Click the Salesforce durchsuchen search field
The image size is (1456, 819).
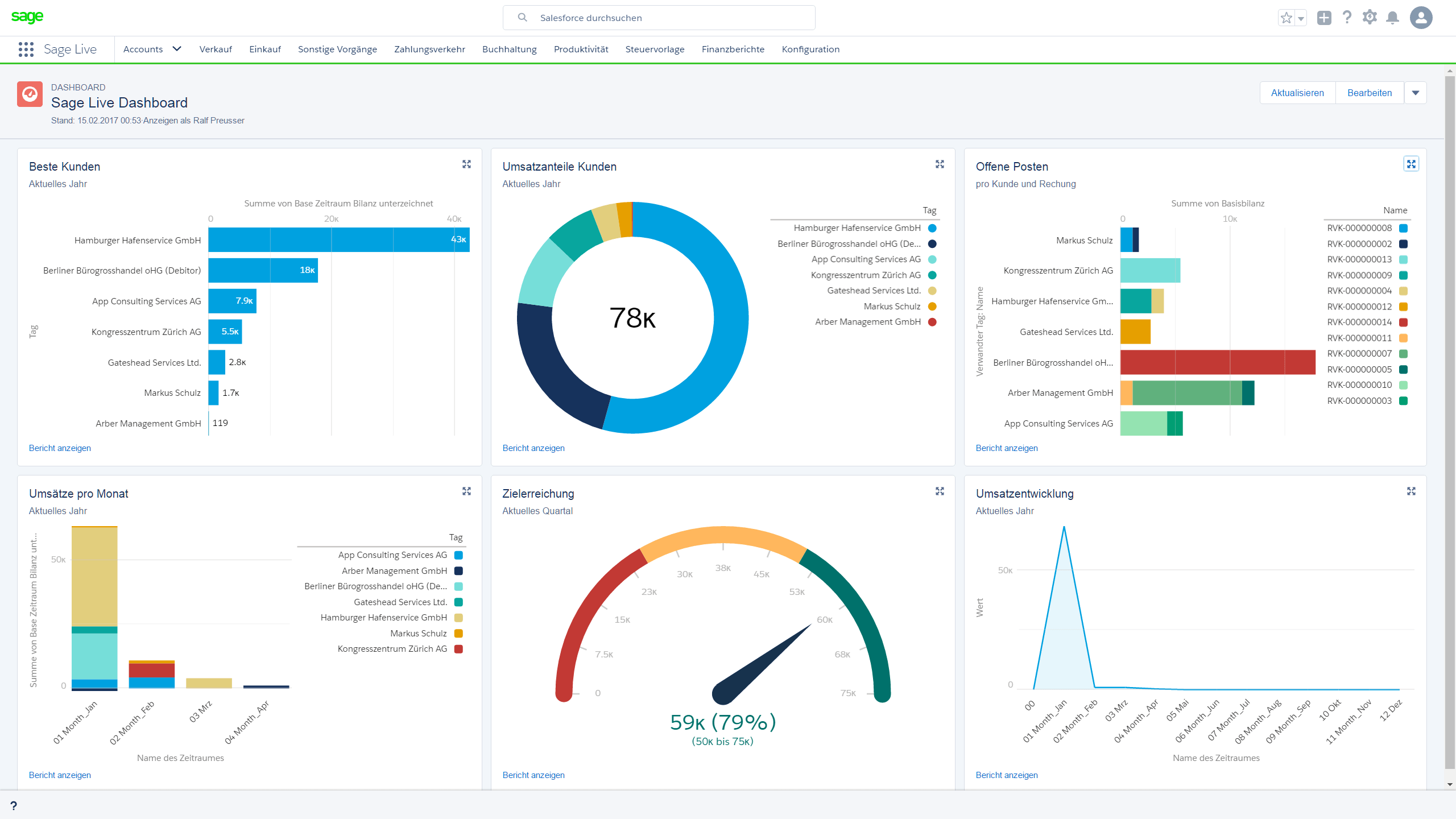tap(659, 18)
